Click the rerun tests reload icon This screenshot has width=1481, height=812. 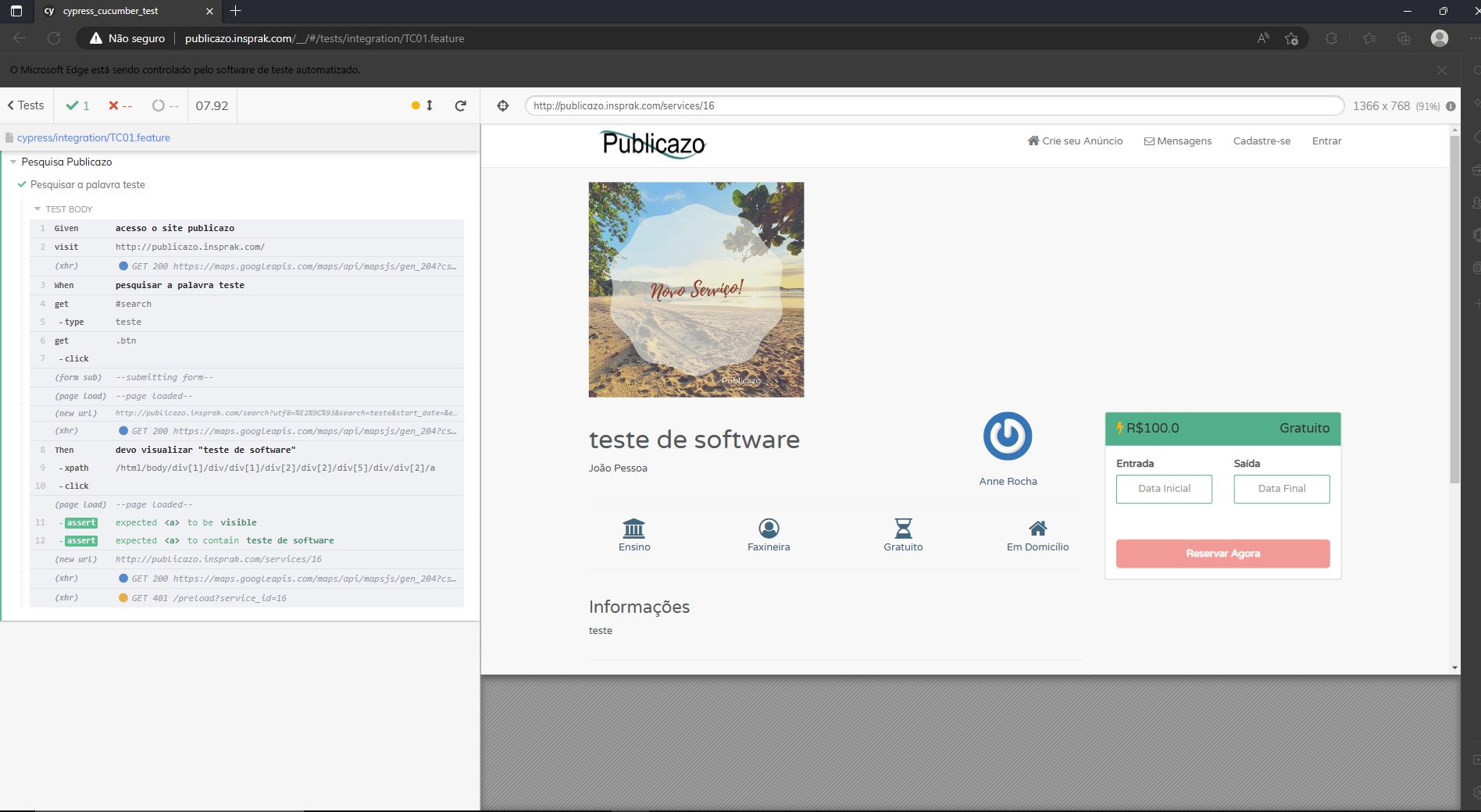pyautogui.click(x=461, y=105)
